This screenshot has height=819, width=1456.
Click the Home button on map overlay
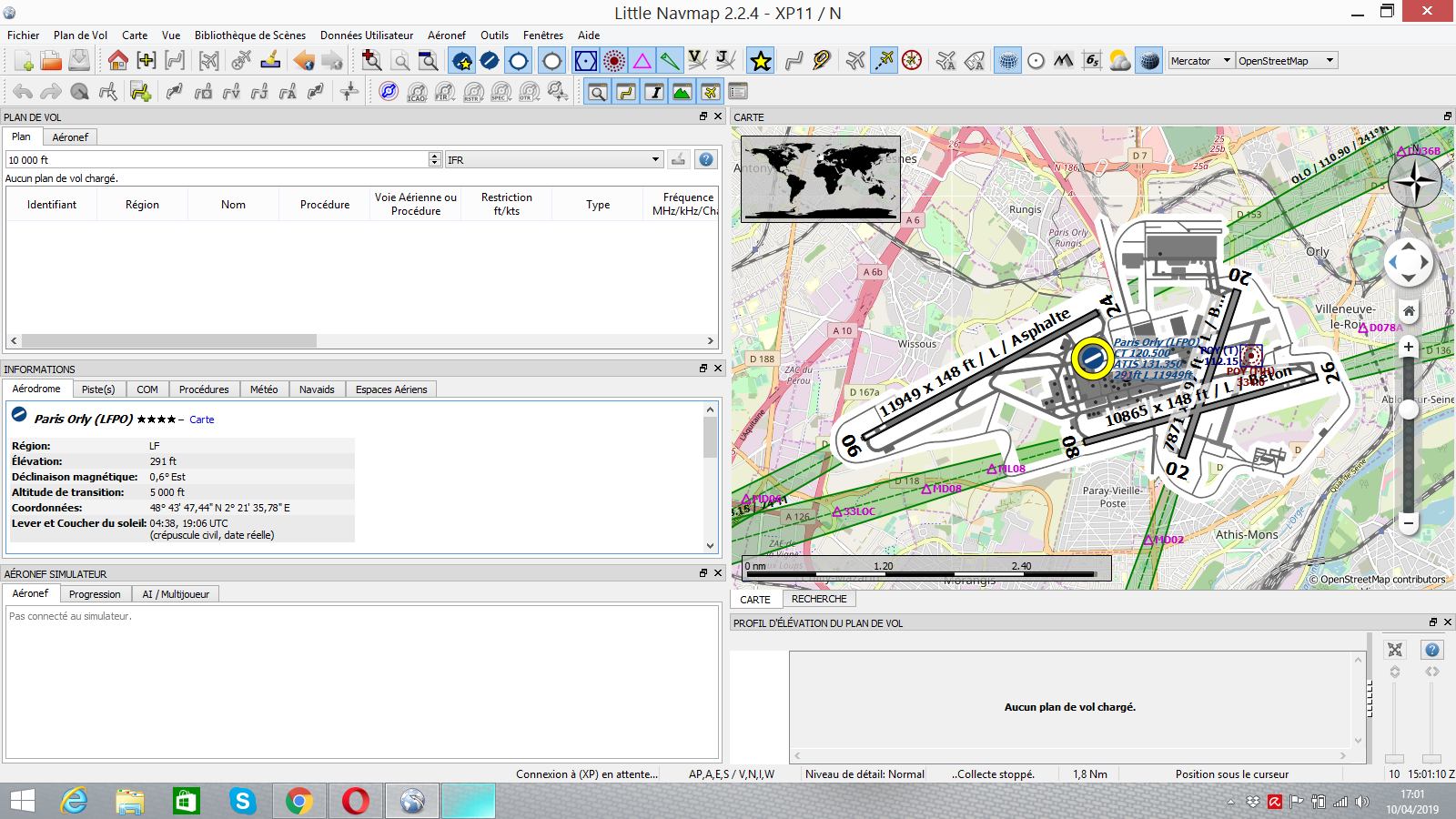click(x=1409, y=311)
